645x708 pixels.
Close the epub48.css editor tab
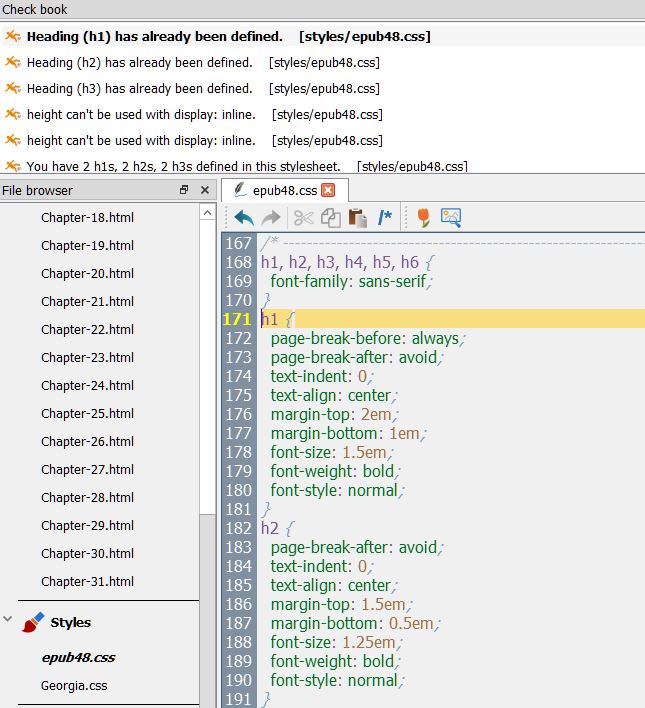328,190
